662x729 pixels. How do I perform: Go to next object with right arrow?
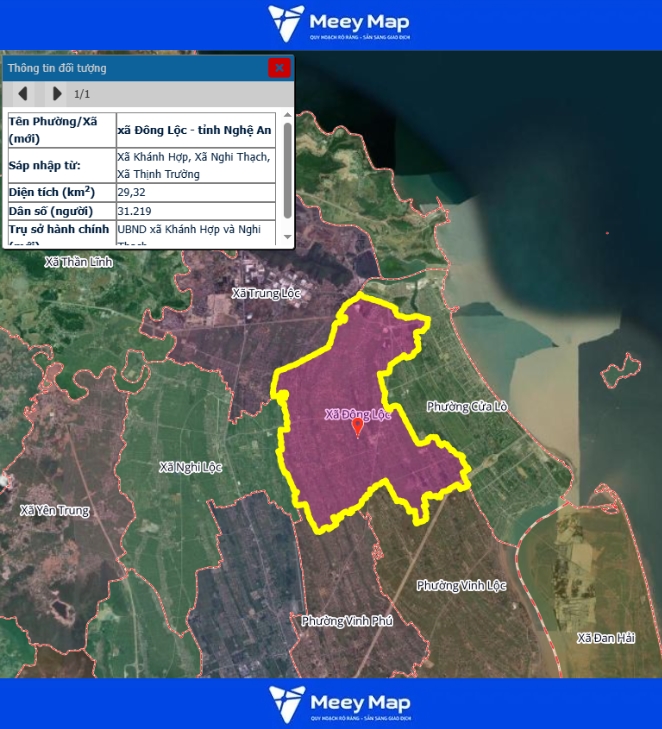point(56,94)
